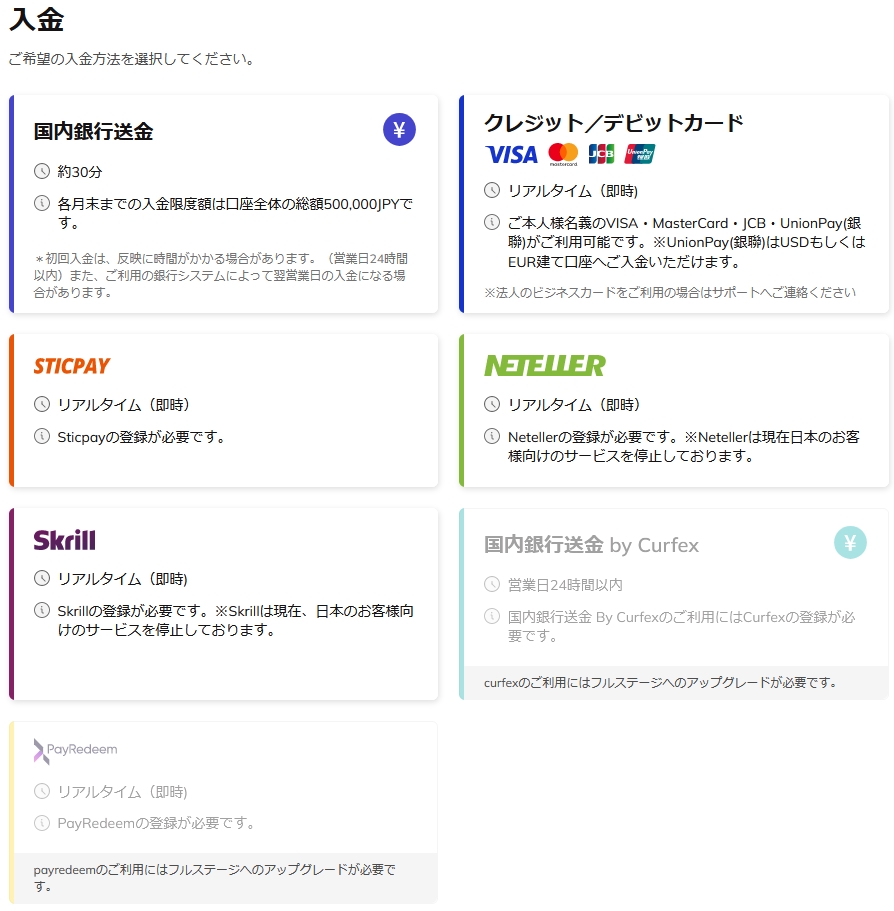Click the clock icon in the credit card card
Viewport: 894px width, 911px height.
(x=492, y=190)
